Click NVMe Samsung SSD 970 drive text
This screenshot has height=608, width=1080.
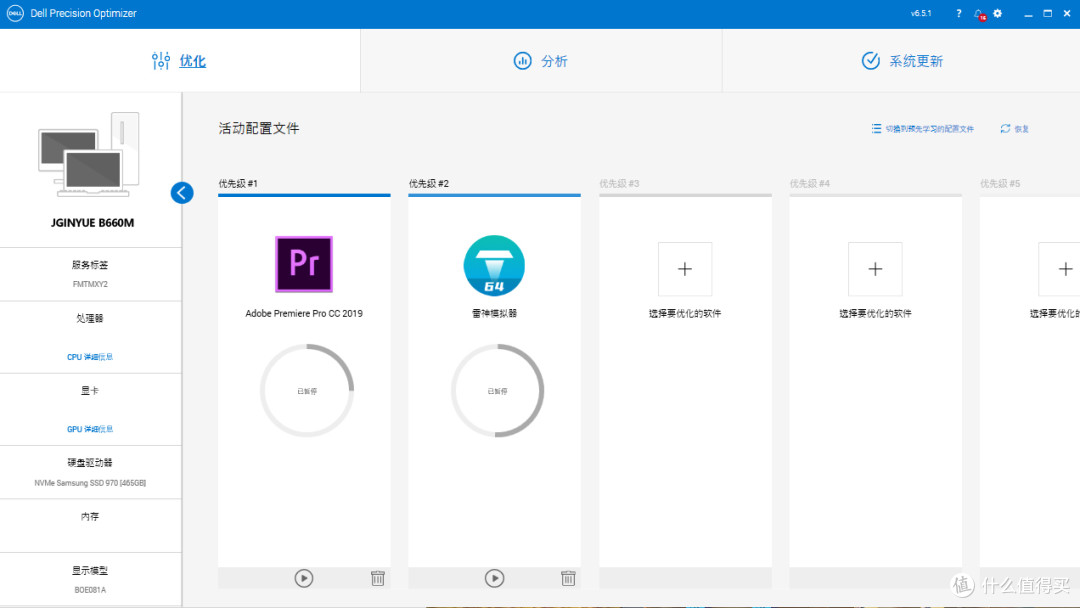click(x=90, y=483)
